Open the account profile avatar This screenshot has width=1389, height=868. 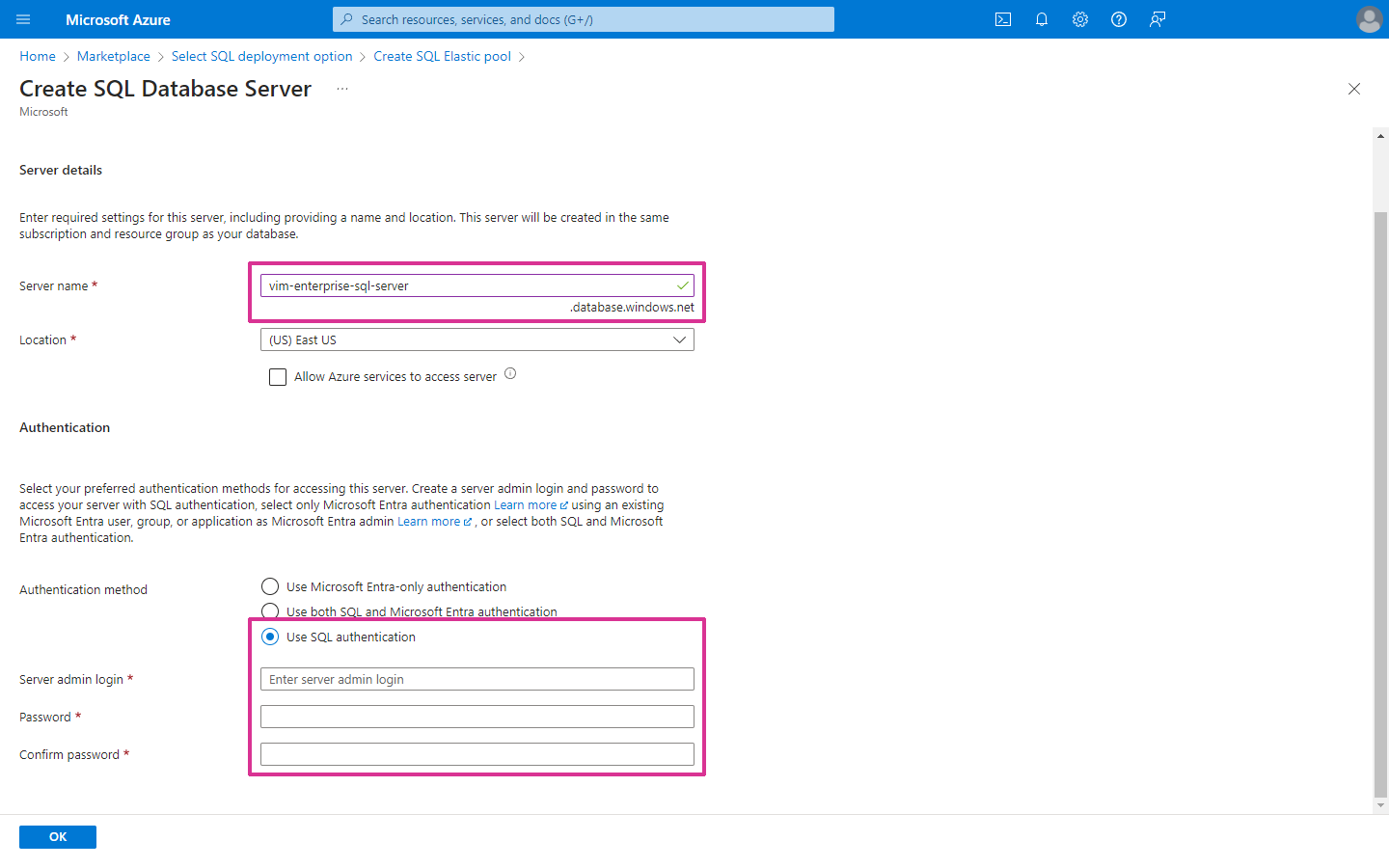1369,19
